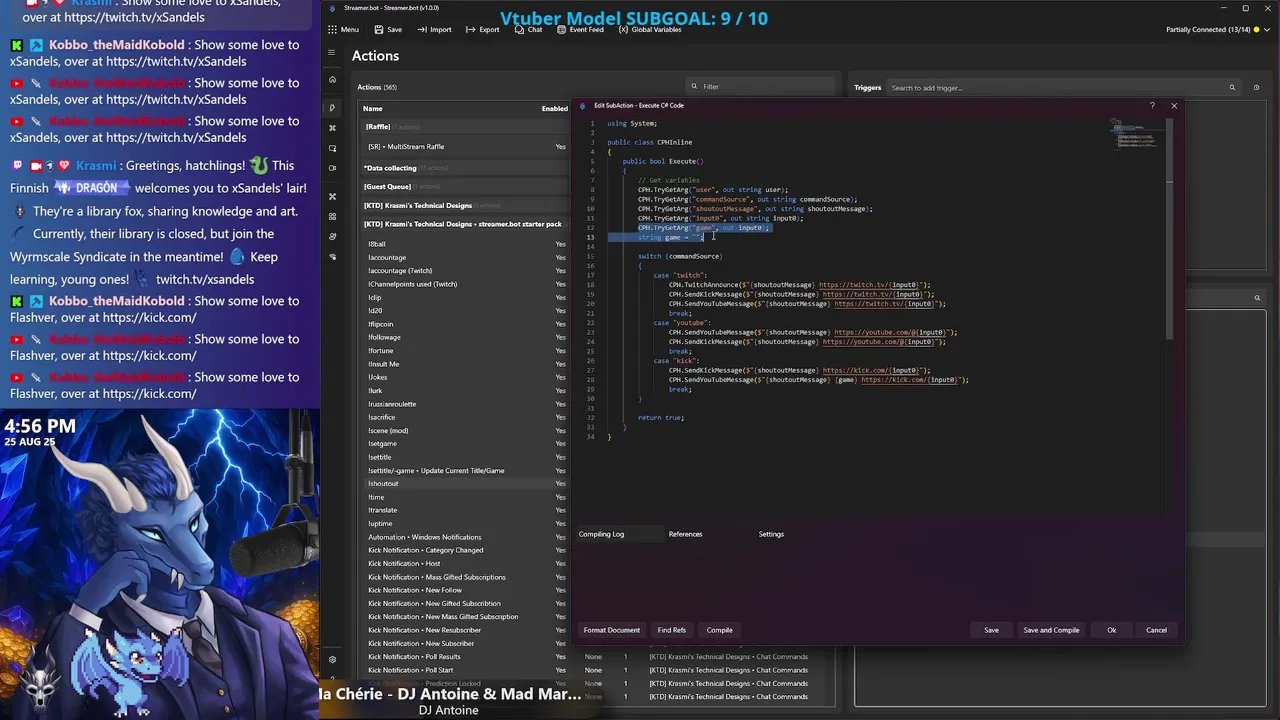Open the four-squares integrations sidebar icon
The image size is (1280, 720).
pyautogui.click(x=332, y=216)
